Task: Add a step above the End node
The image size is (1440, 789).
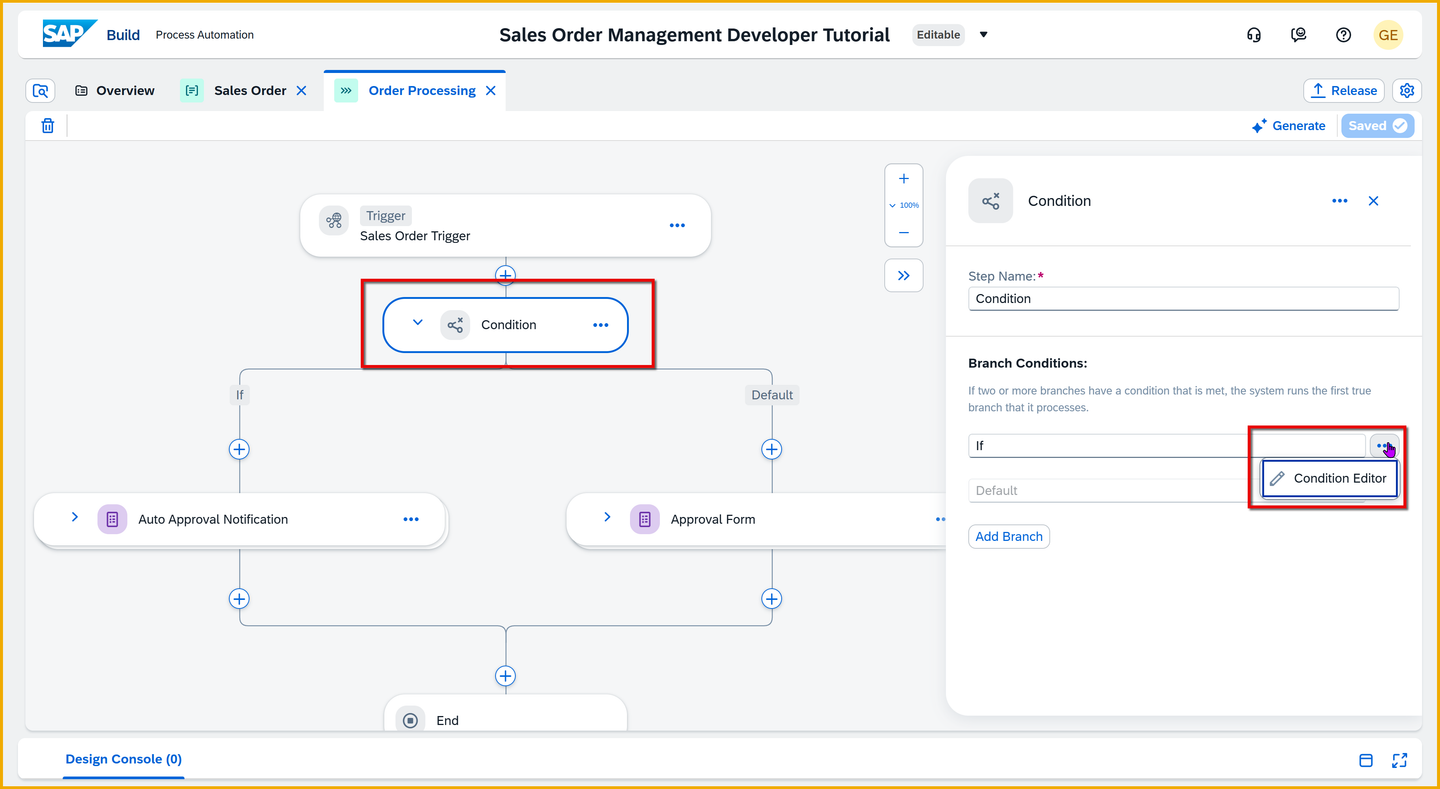Action: (x=506, y=677)
